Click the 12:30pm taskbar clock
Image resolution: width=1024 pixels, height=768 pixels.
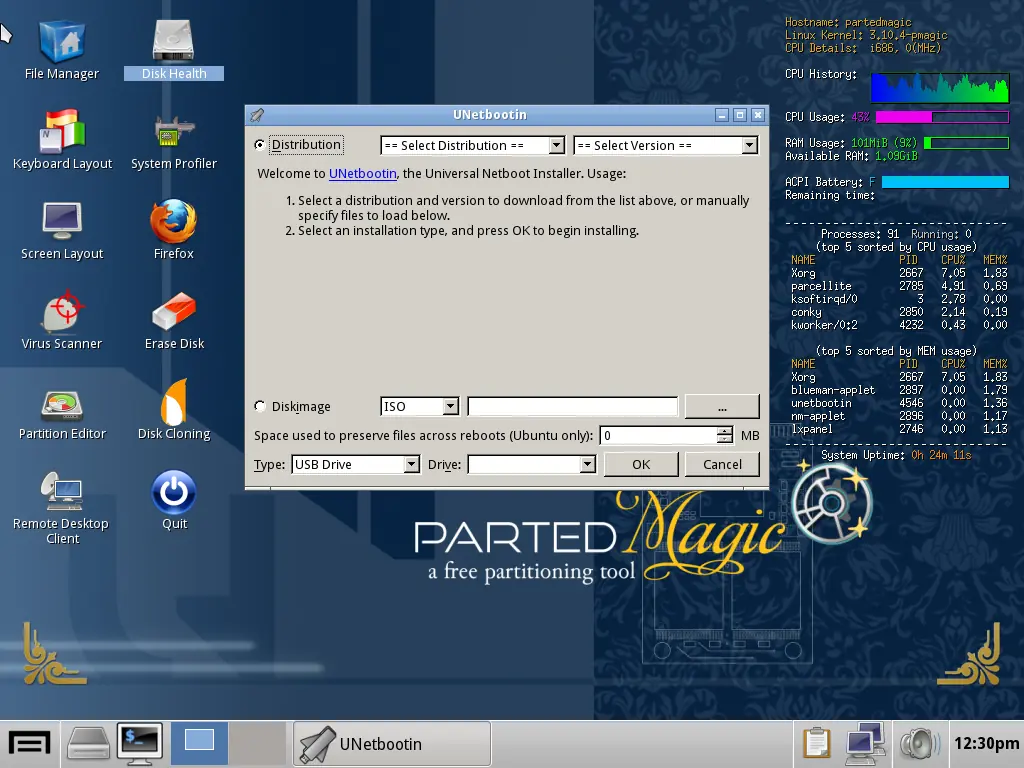pos(986,744)
